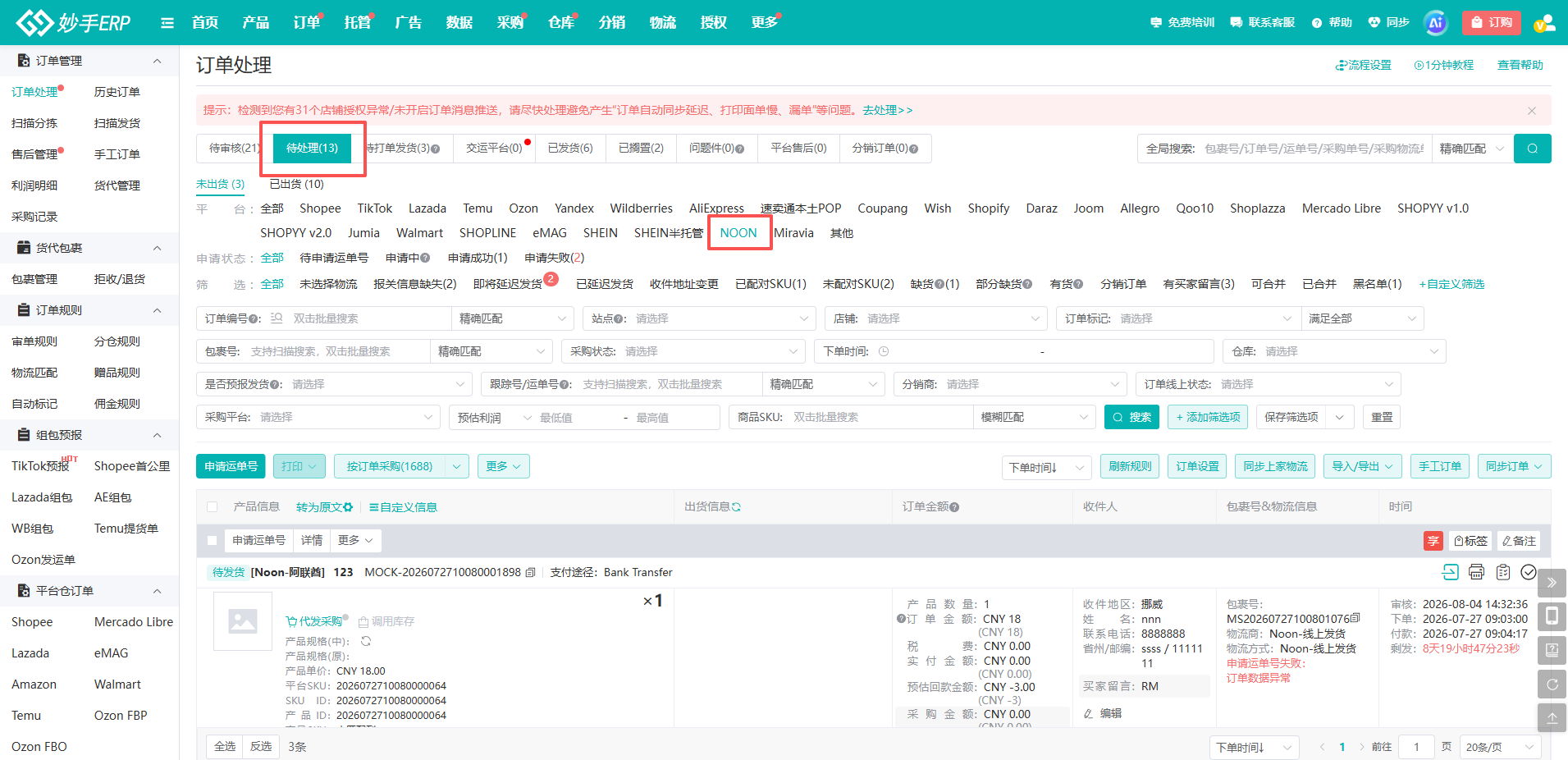The width and height of the screenshot is (1568, 760).
Task: Click the hamburger menu collapse icon
Action: point(167,23)
